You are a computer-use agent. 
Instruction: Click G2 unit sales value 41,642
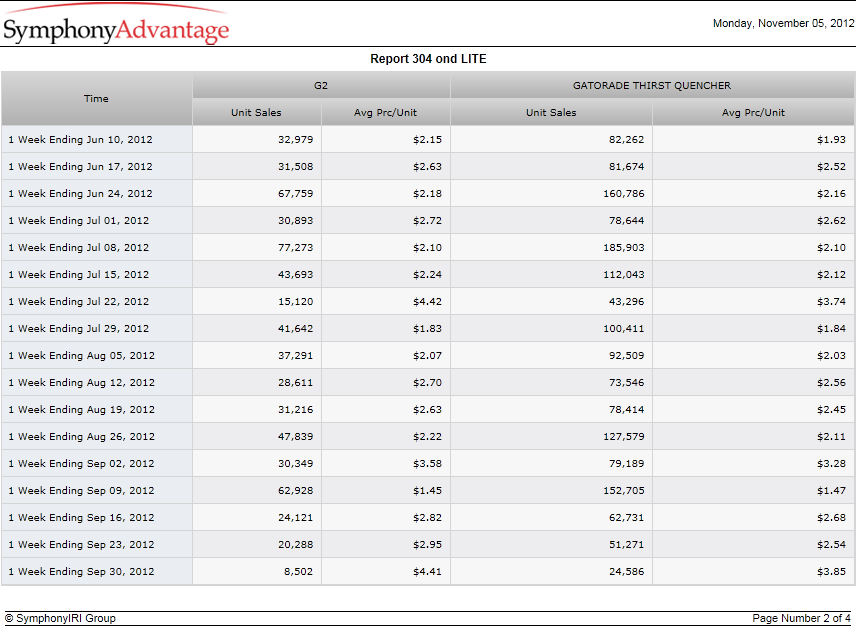pos(295,329)
